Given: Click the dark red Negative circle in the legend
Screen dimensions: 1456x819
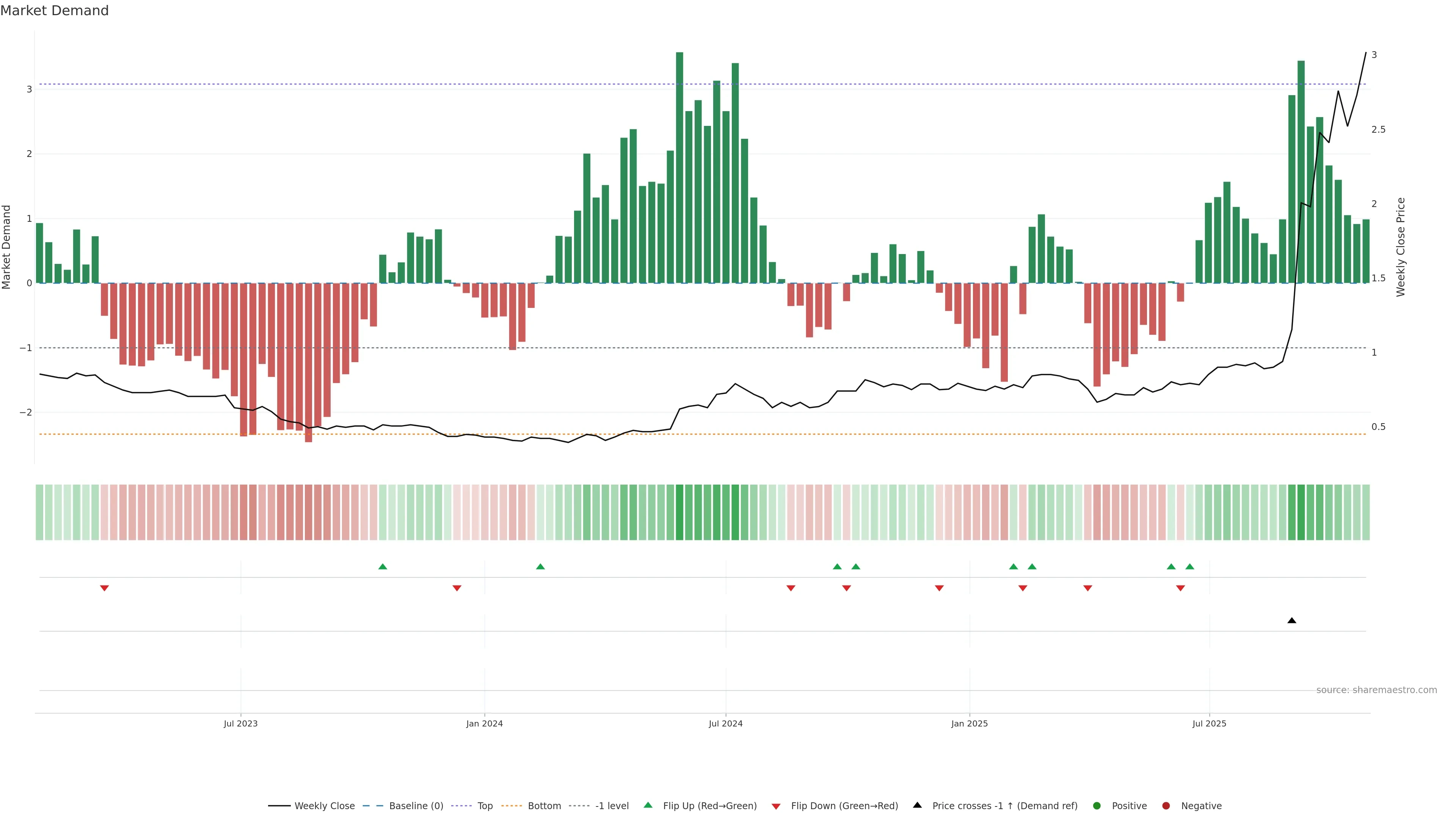Looking at the screenshot, I should (1166, 805).
